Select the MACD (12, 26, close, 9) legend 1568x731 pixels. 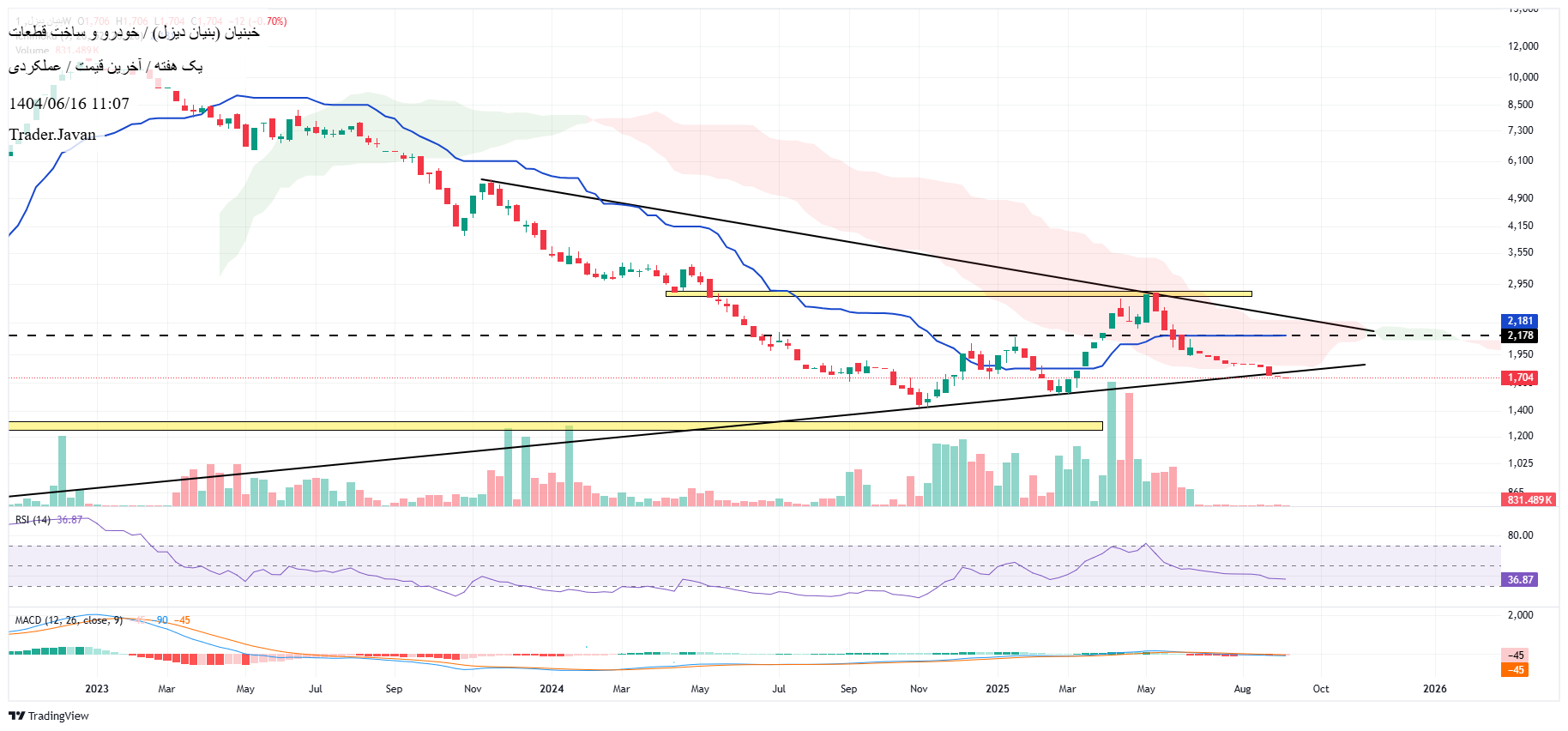(69, 620)
